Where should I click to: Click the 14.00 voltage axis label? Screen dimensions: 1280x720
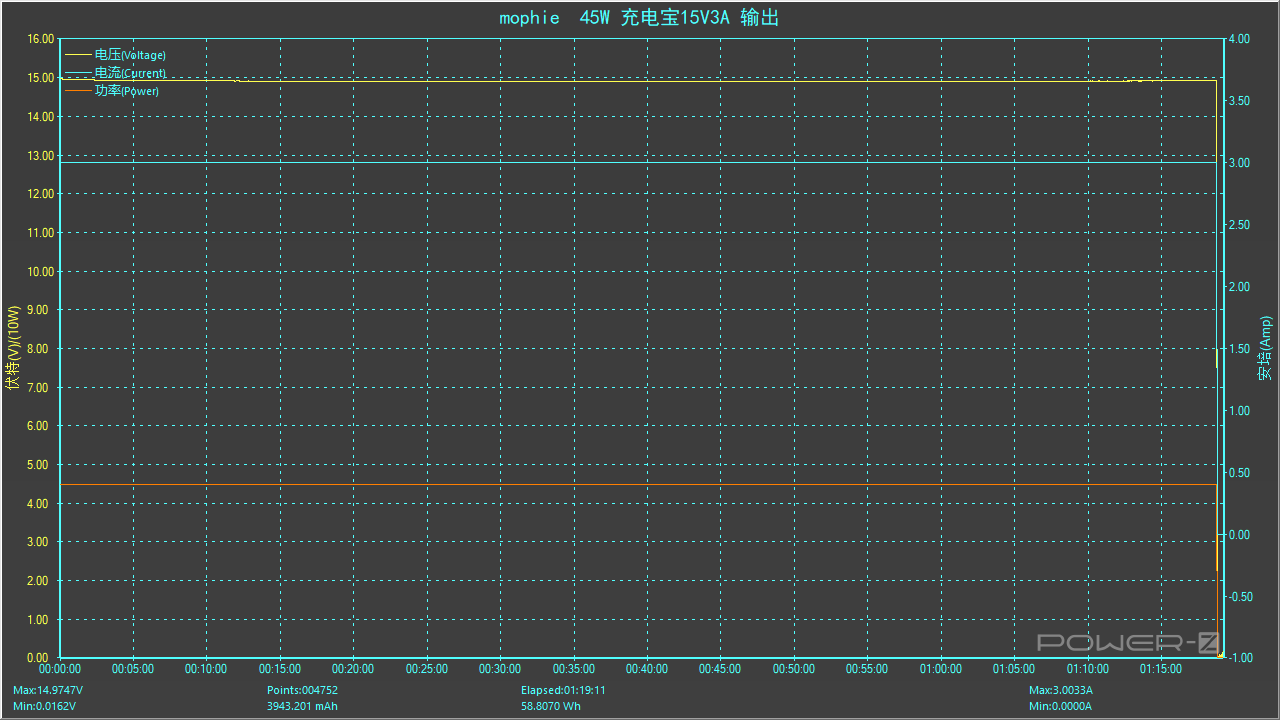click(x=40, y=117)
